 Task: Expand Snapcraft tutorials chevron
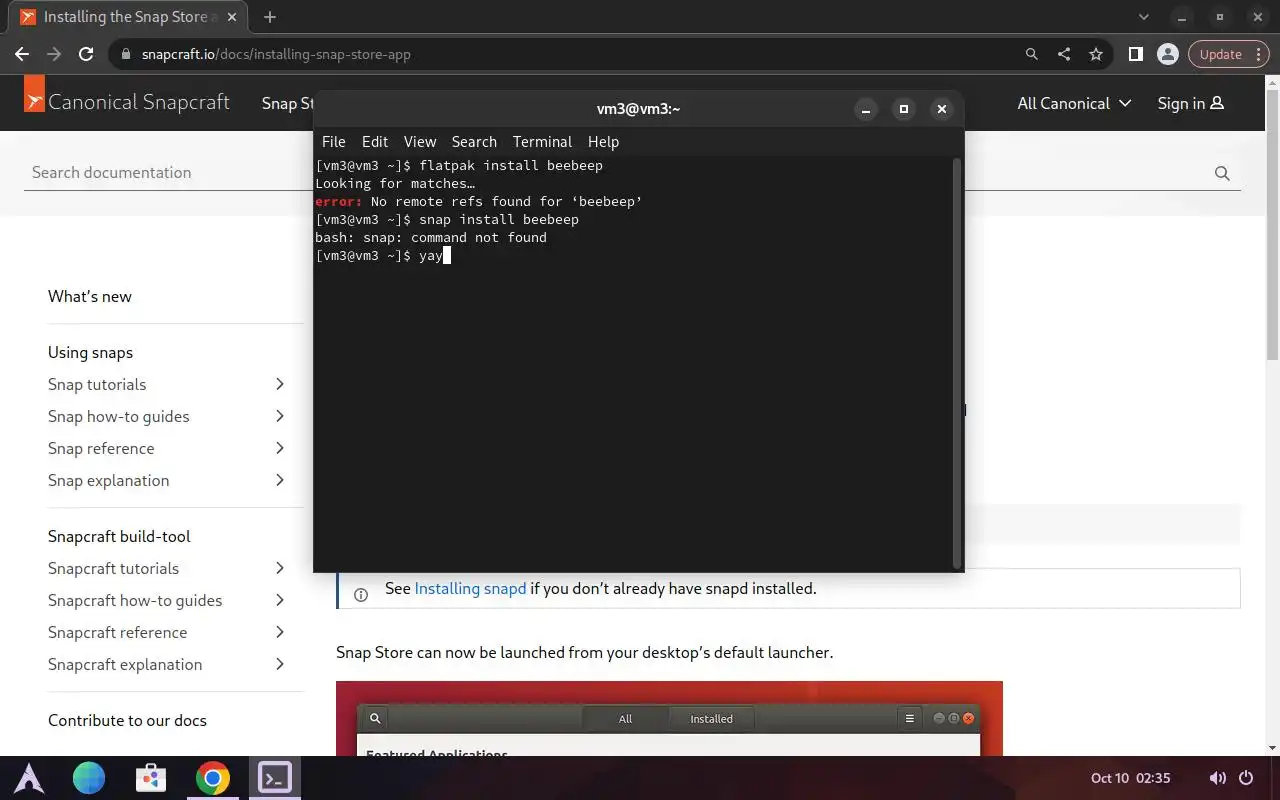pyautogui.click(x=280, y=568)
